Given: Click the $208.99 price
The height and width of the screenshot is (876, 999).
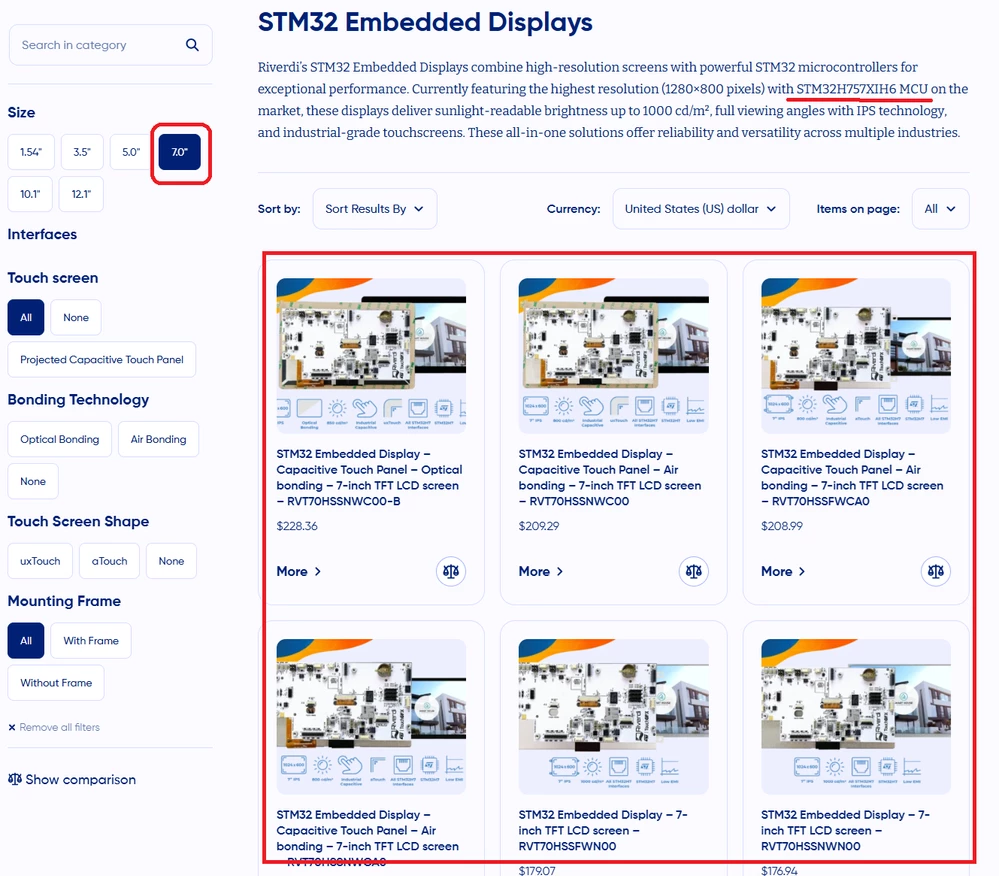Looking at the screenshot, I should (x=782, y=526).
